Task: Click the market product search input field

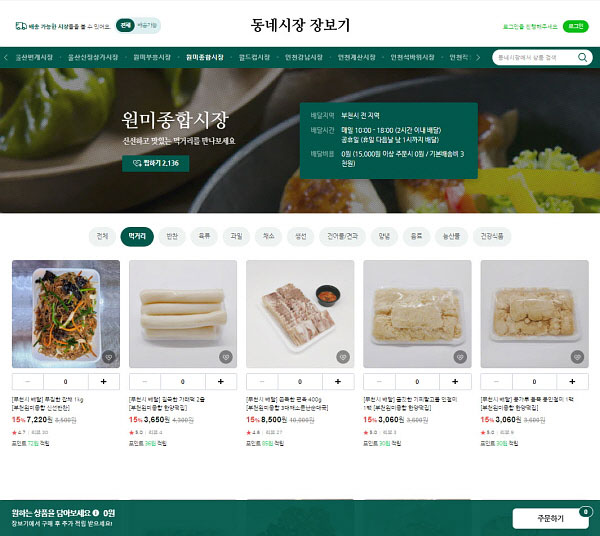Action: click(535, 57)
